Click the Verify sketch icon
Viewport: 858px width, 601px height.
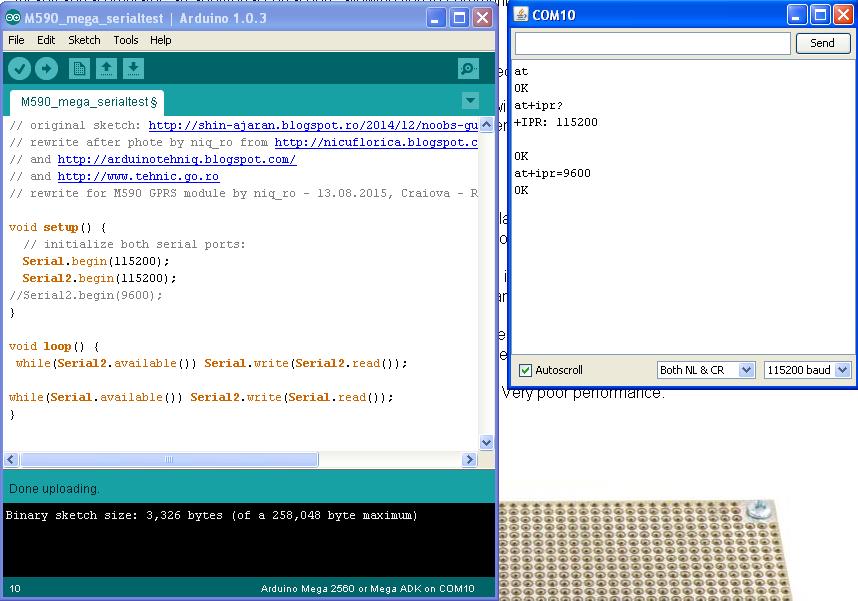click(x=19, y=69)
